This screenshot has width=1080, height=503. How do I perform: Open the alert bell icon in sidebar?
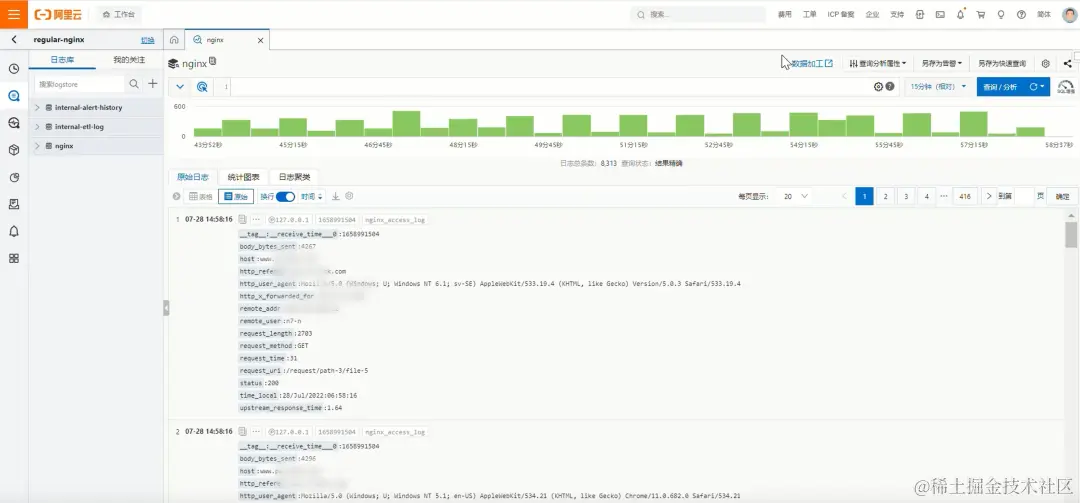click(14, 232)
